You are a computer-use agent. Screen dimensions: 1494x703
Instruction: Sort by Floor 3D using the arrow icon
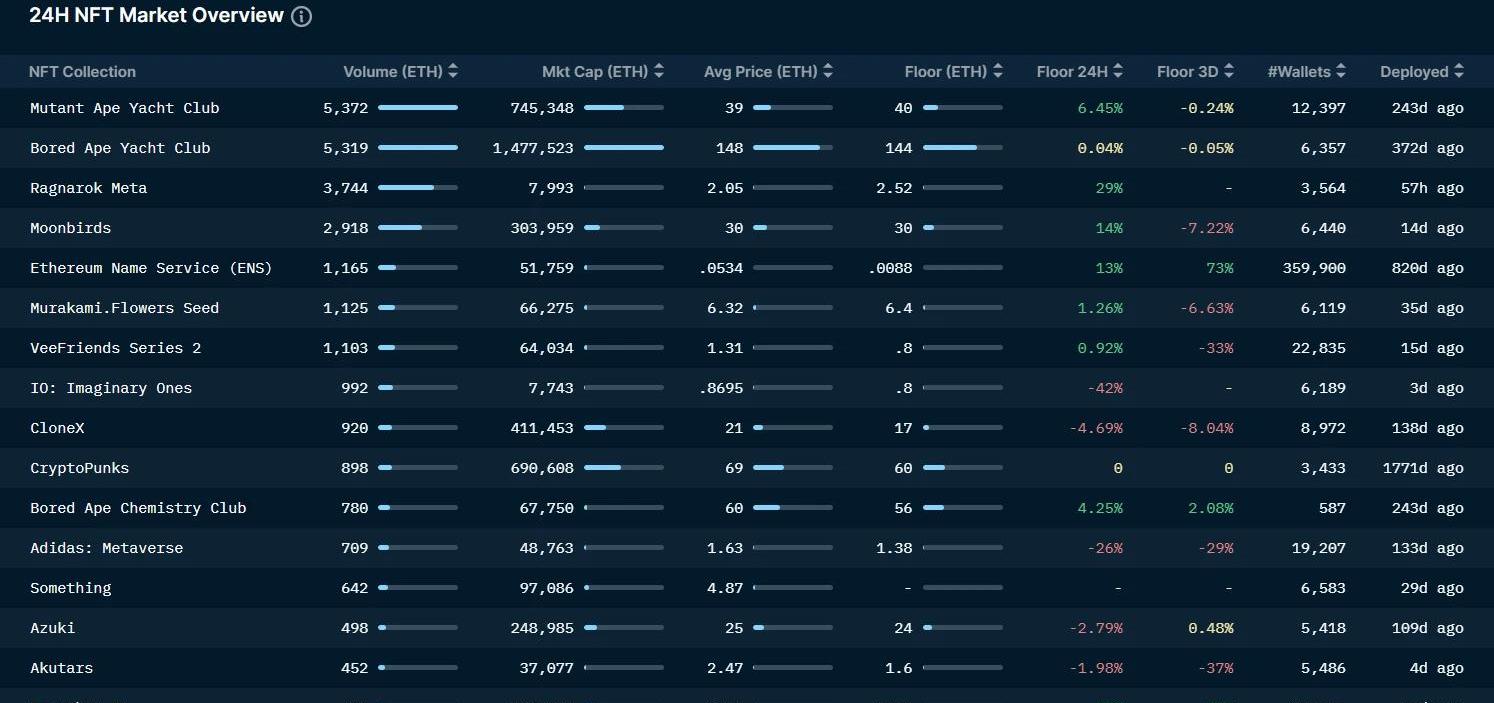[1229, 72]
